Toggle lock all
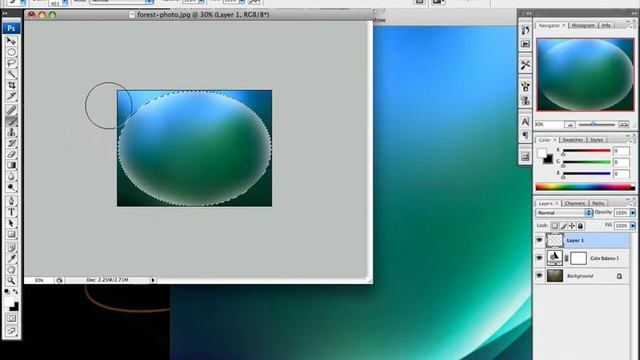Screen dimensions: 640x360 [580, 226]
